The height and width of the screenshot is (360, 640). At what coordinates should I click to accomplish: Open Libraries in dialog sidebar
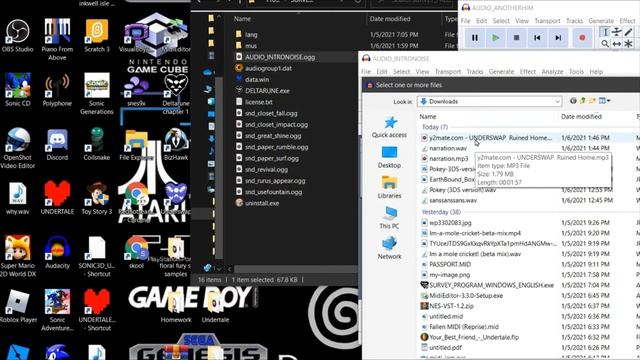click(389, 188)
